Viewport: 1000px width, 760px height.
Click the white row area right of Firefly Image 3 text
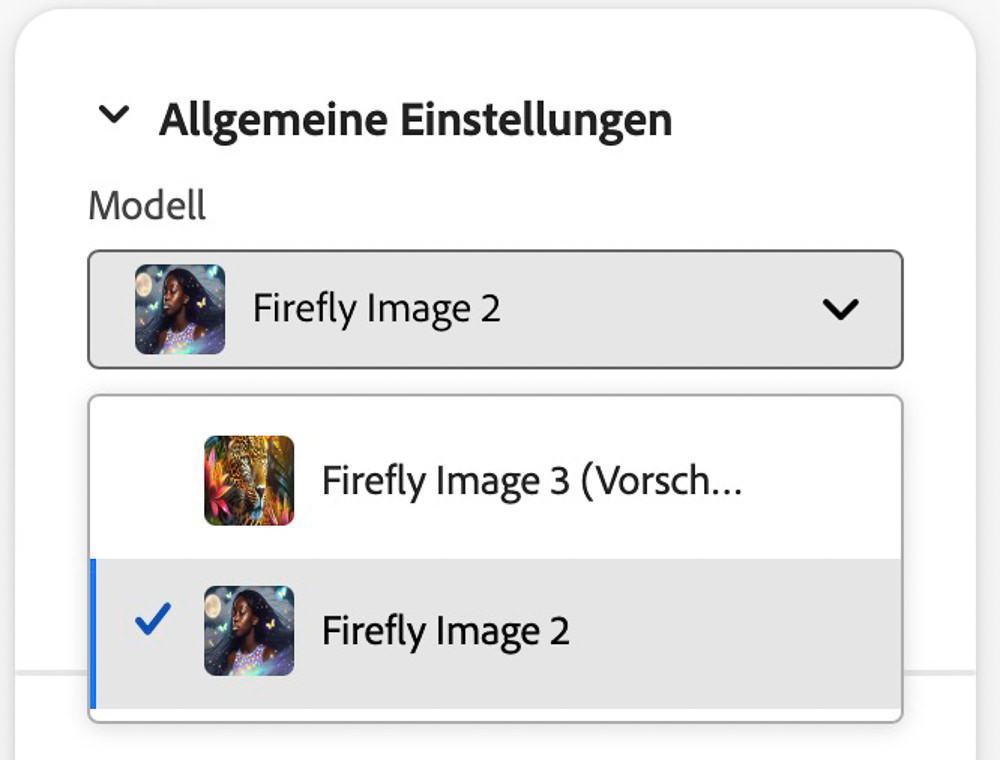(x=823, y=481)
